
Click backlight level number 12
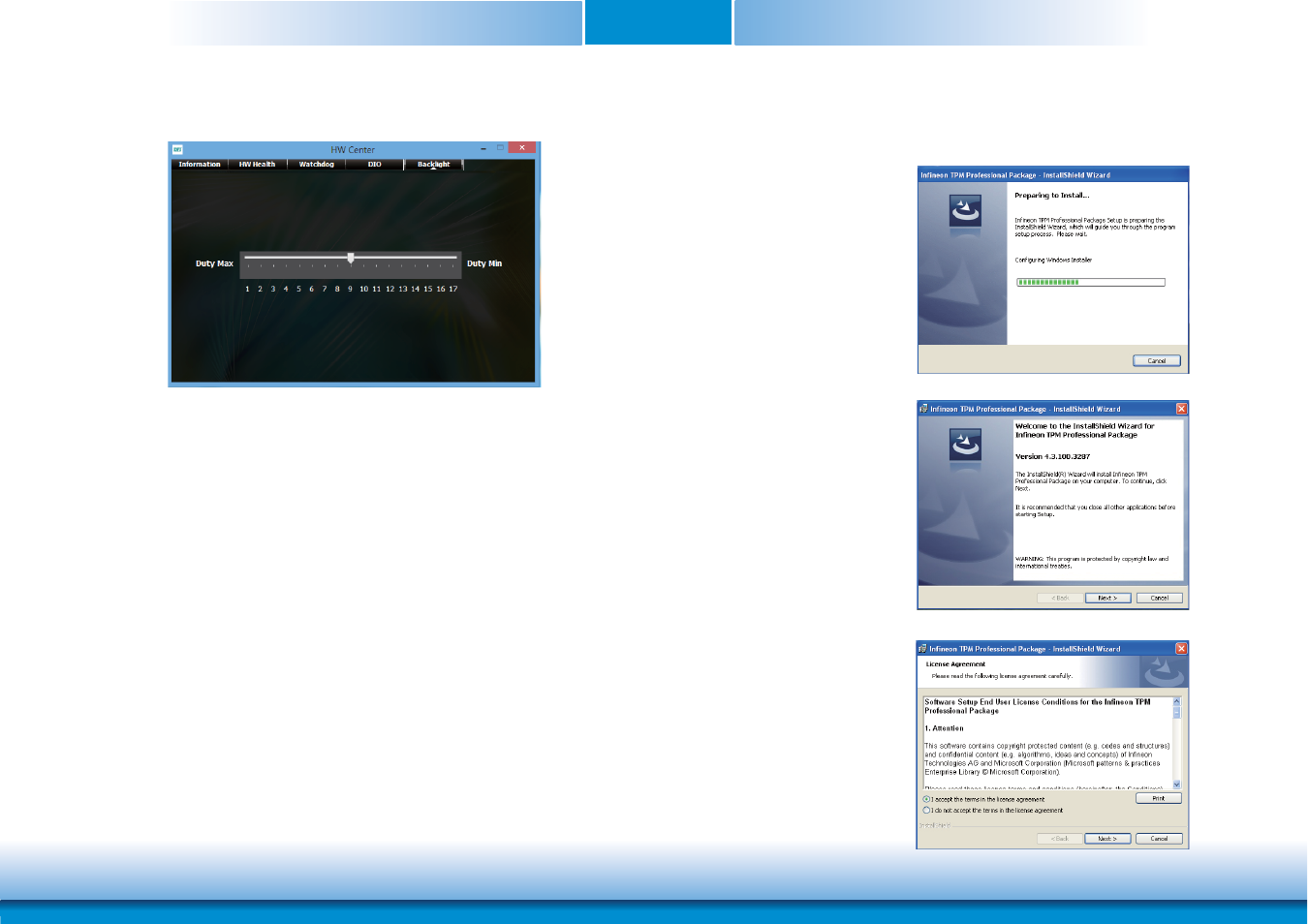point(390,289)
